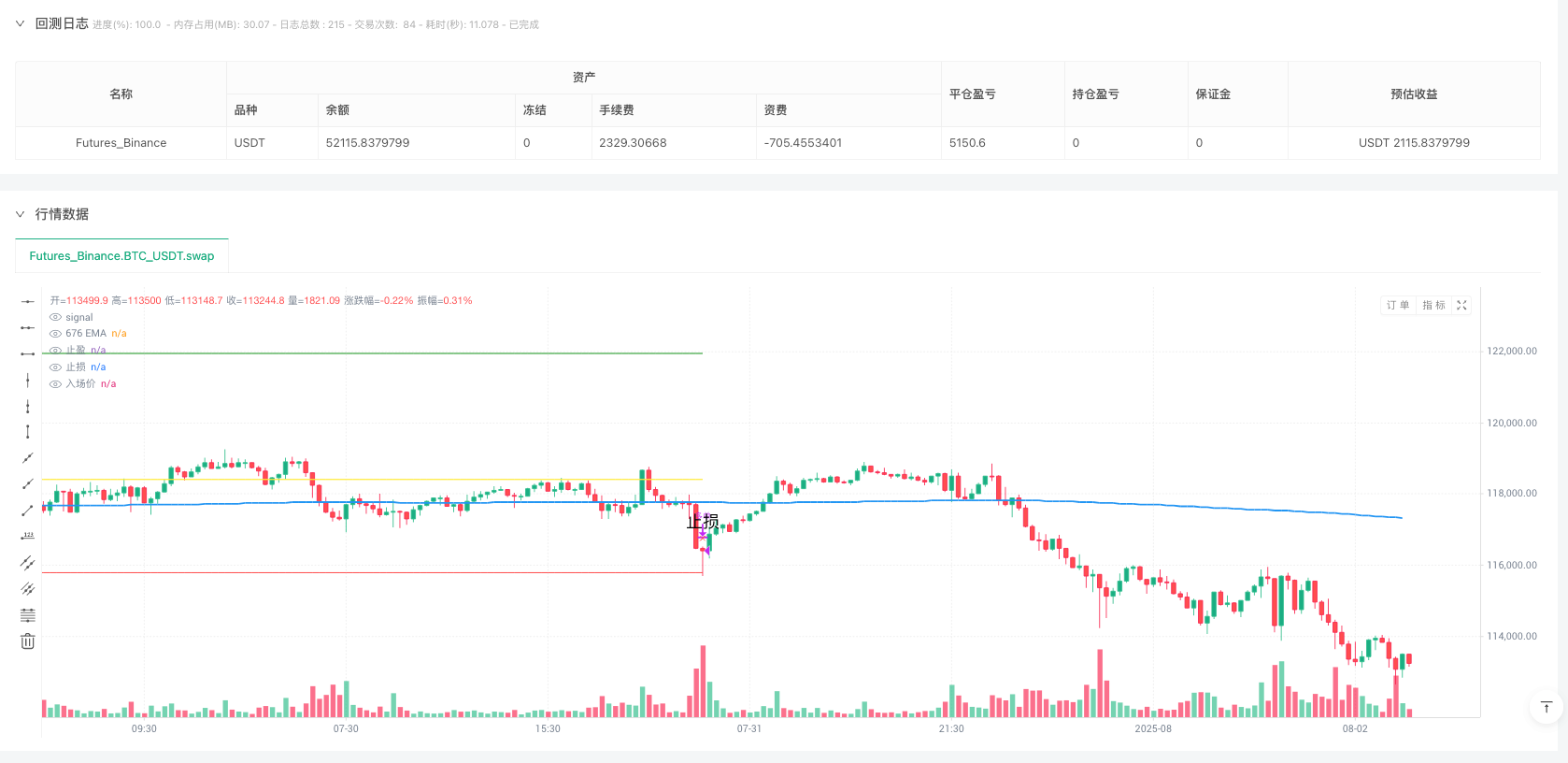The height and width of the screenshot is (763, 1568).
Task: Click the scroll-to-top arrow button
Action: click(1547, 708)
